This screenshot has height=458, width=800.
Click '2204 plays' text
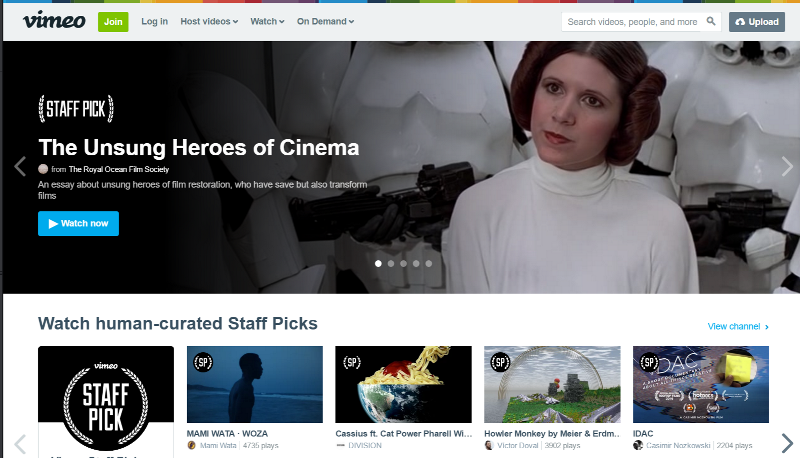pos(734,445)
